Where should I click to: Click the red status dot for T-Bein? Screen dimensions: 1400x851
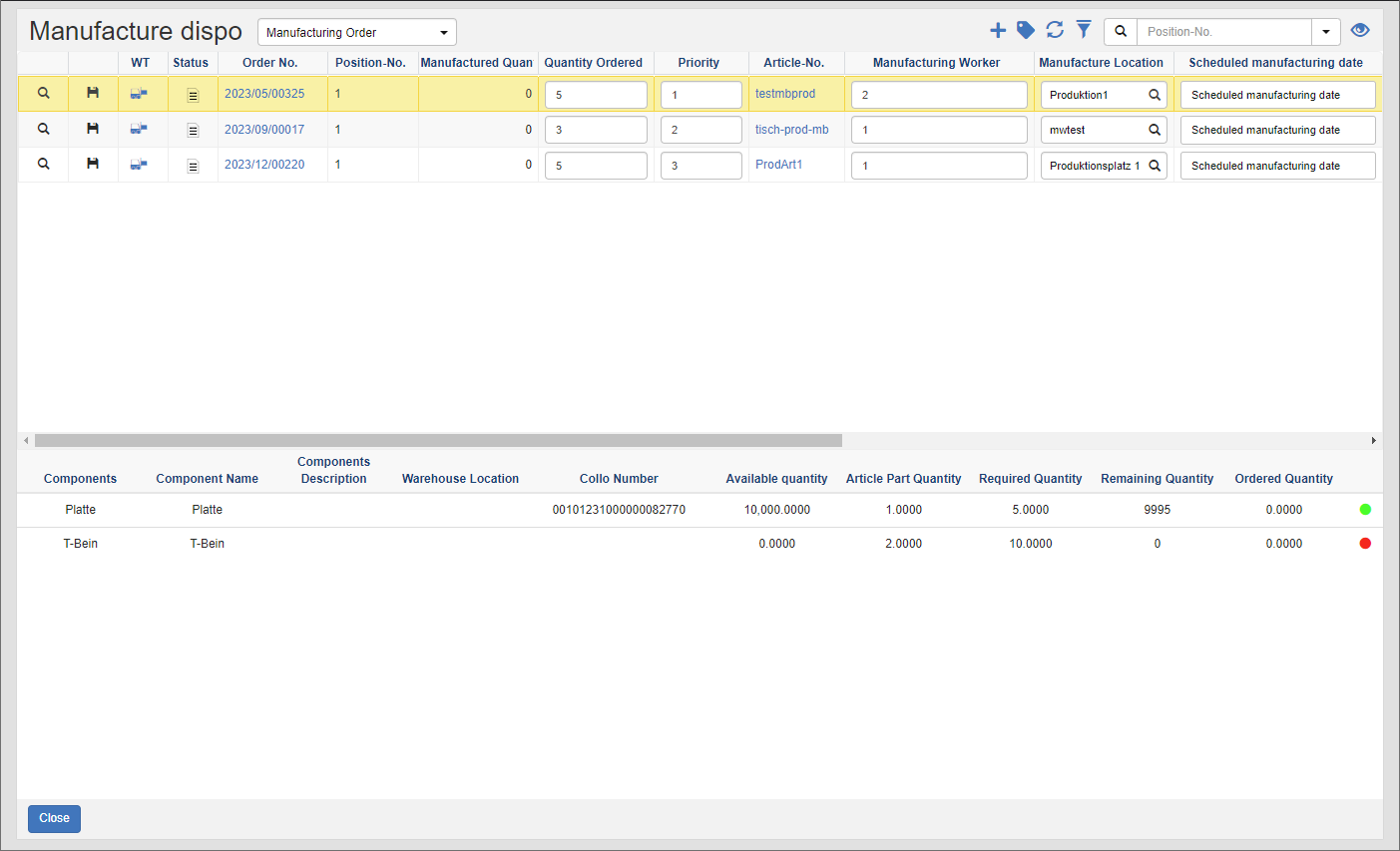[x=1365, y=544]
